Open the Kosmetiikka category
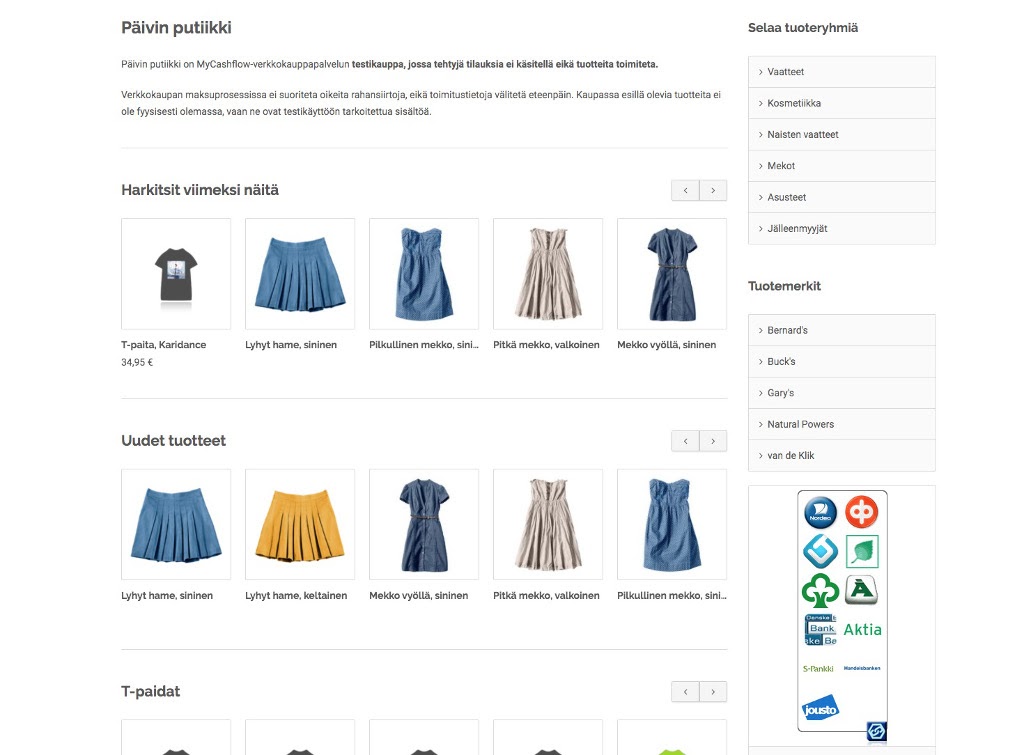Viewport: 1024px width, 755px height. pos(842,103)
